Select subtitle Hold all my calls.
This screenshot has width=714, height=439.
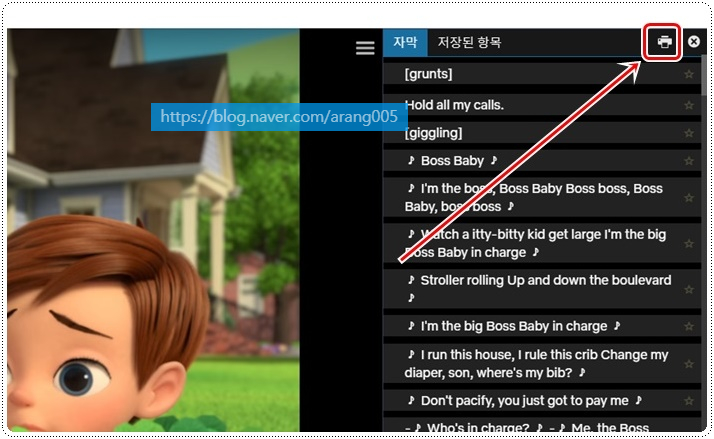542,105
